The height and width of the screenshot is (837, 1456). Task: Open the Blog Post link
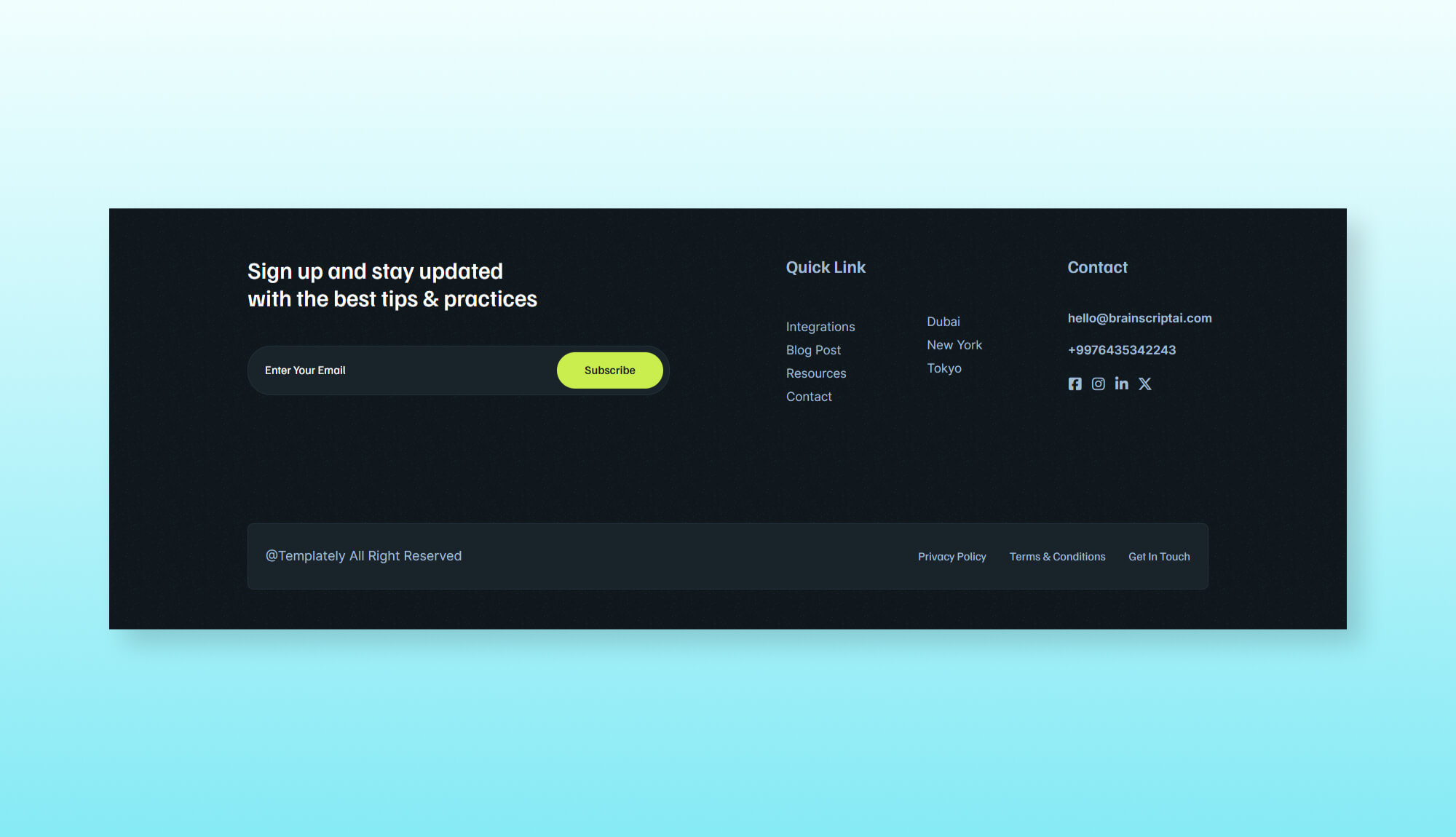click(x=813, y=350)
